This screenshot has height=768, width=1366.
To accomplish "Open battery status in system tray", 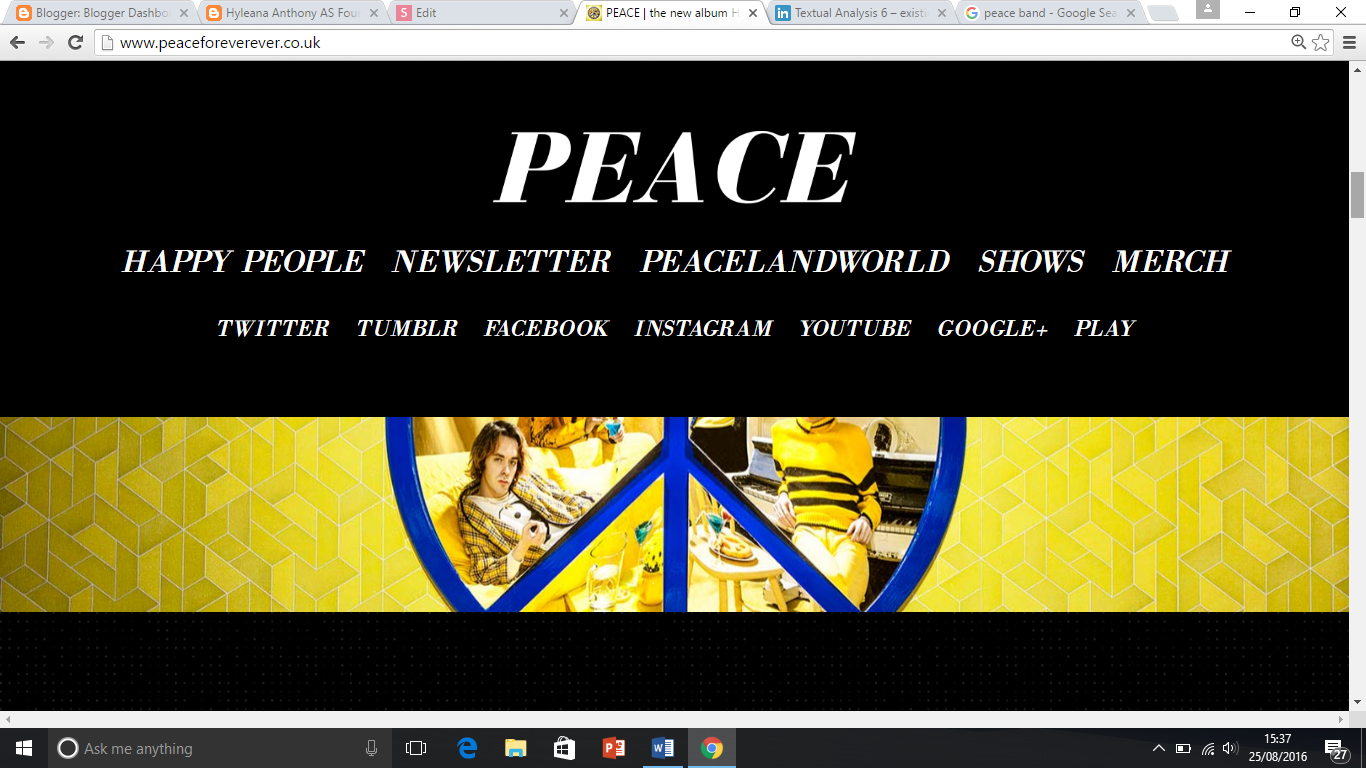I will tap(1183, 748).
